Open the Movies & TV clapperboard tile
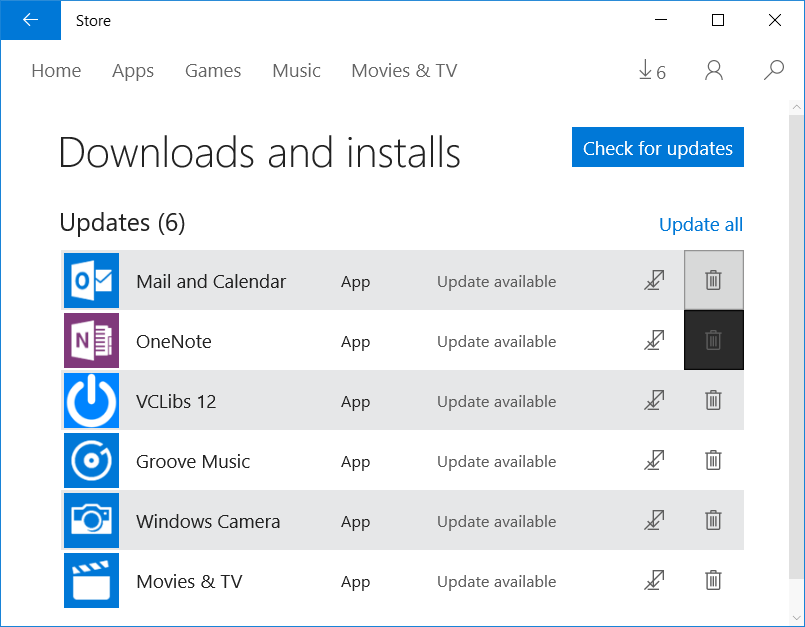This screenshot has height=627, width=805. pos(91,580)
